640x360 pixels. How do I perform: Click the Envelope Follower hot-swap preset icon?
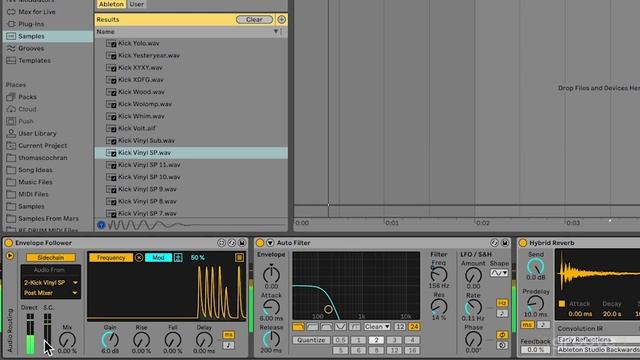(231, 243)
